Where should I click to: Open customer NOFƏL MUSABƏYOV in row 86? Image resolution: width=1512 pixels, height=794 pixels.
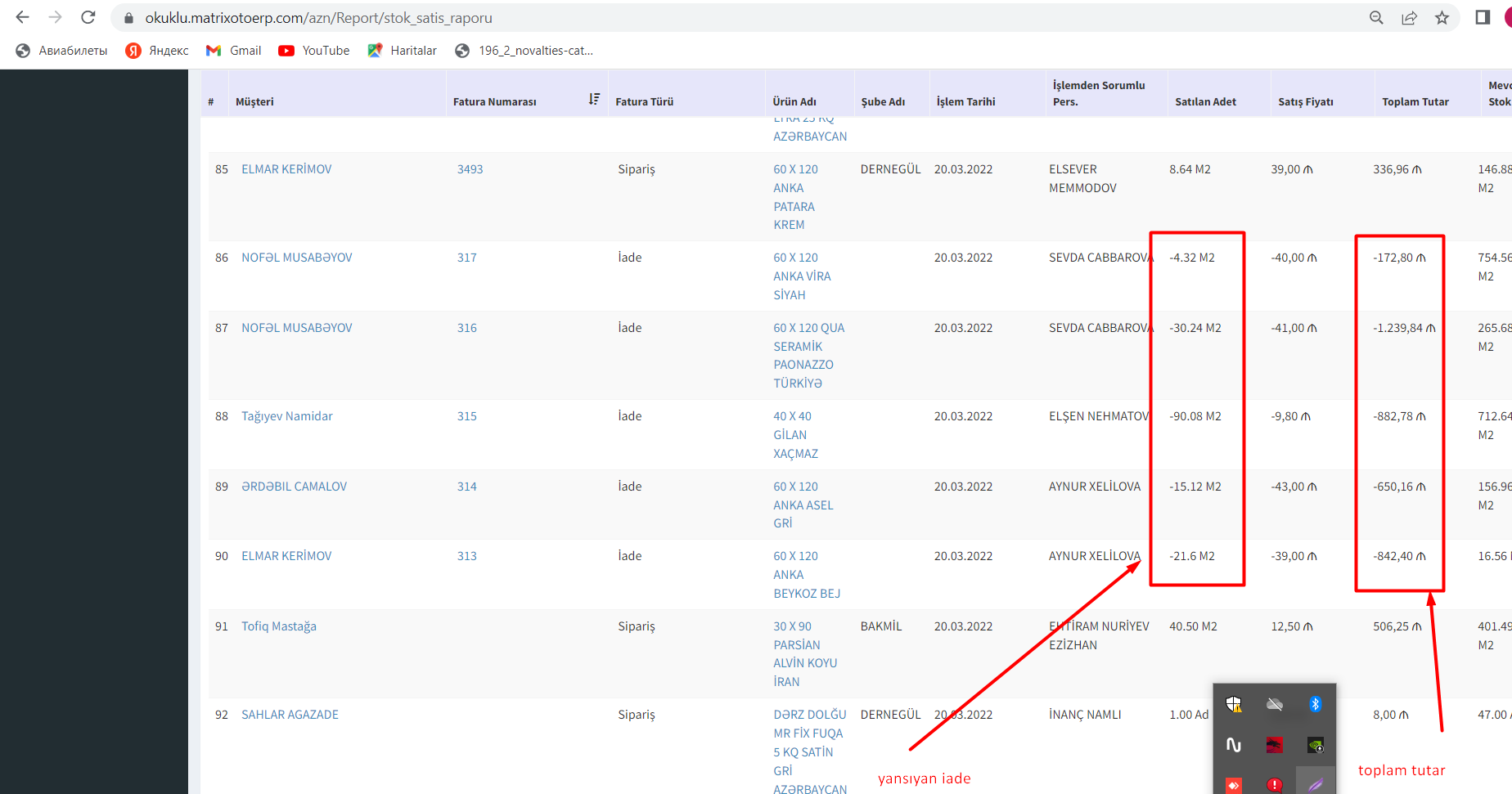(296, 258)
